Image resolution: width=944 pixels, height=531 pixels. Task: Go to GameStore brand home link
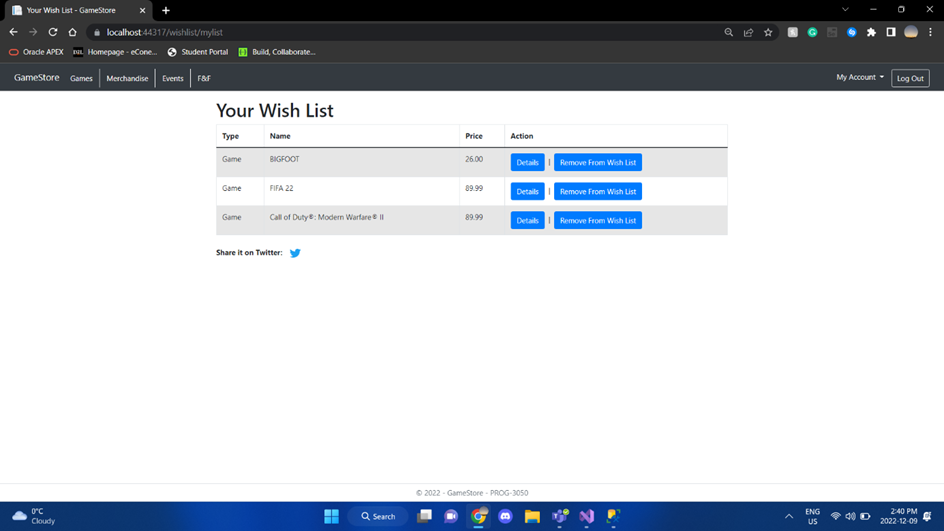(37, 78)
